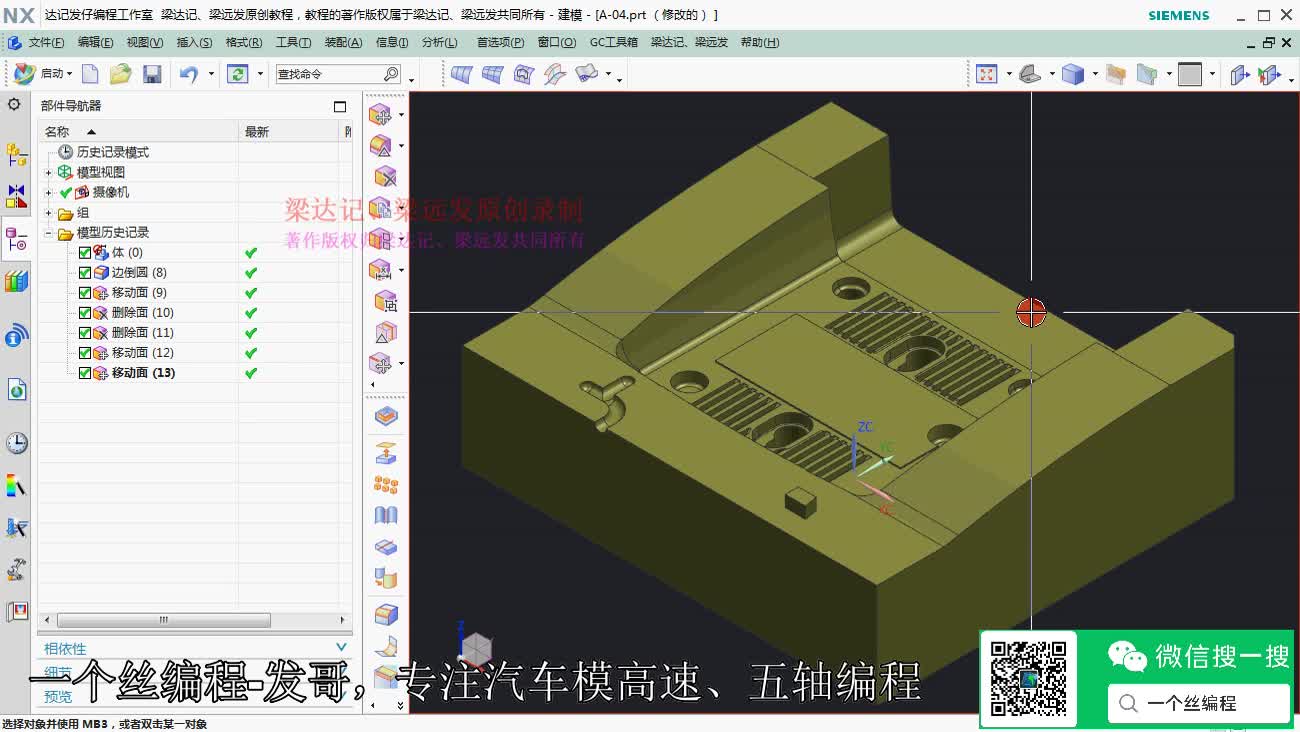
Task: Save the part with floppy disk icon
Action: pos(152,74)
